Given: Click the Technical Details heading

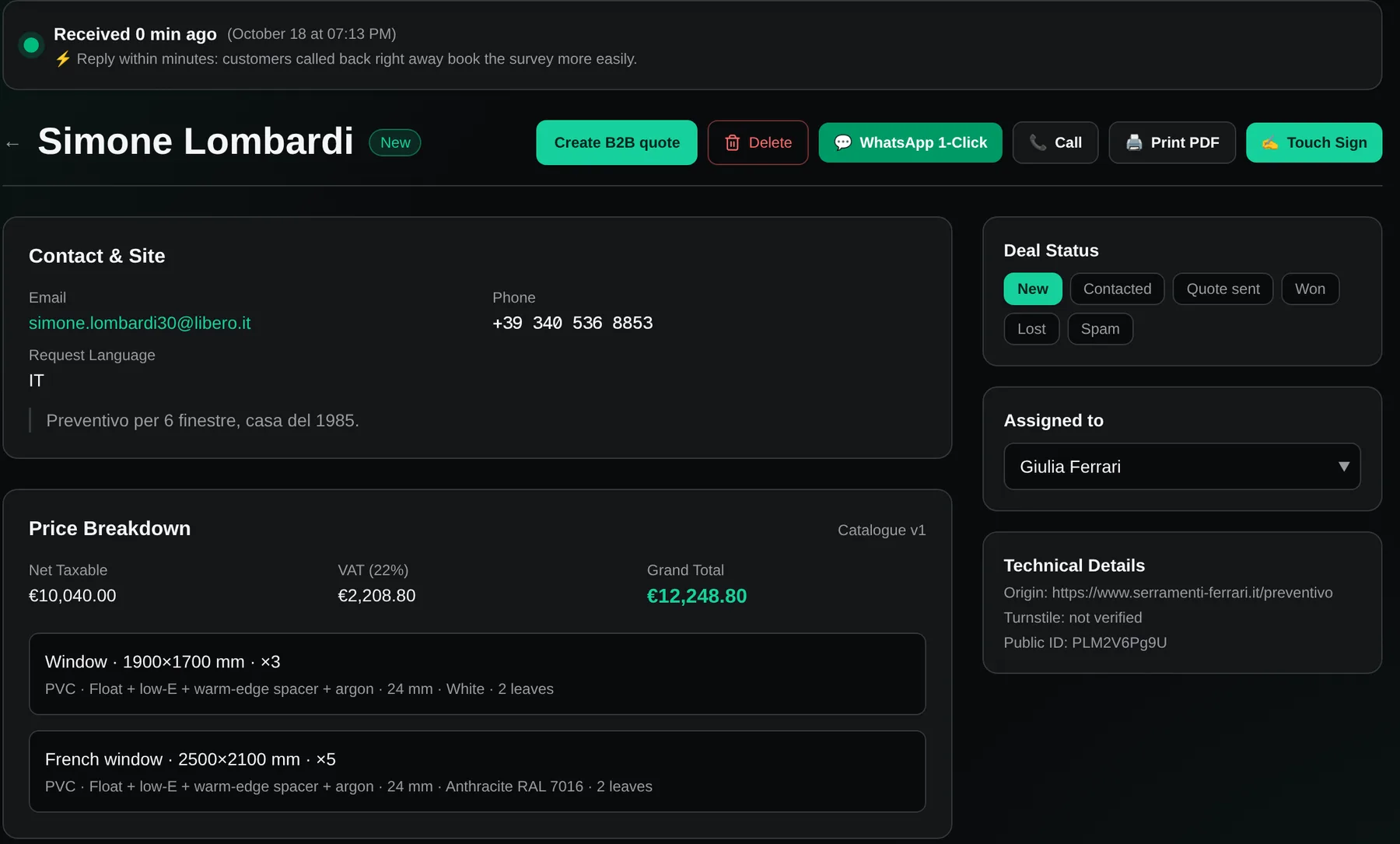Looking at the screenshot, I should [x=1074, y=566].
